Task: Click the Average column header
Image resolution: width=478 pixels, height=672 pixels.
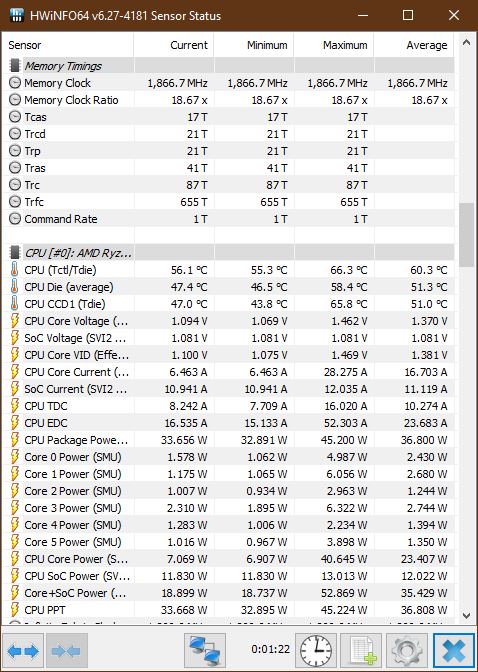Action: click(x=414, y=45)
